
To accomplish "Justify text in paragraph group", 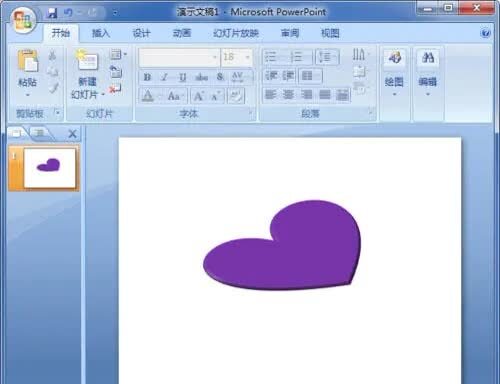I will click(325, 95).
